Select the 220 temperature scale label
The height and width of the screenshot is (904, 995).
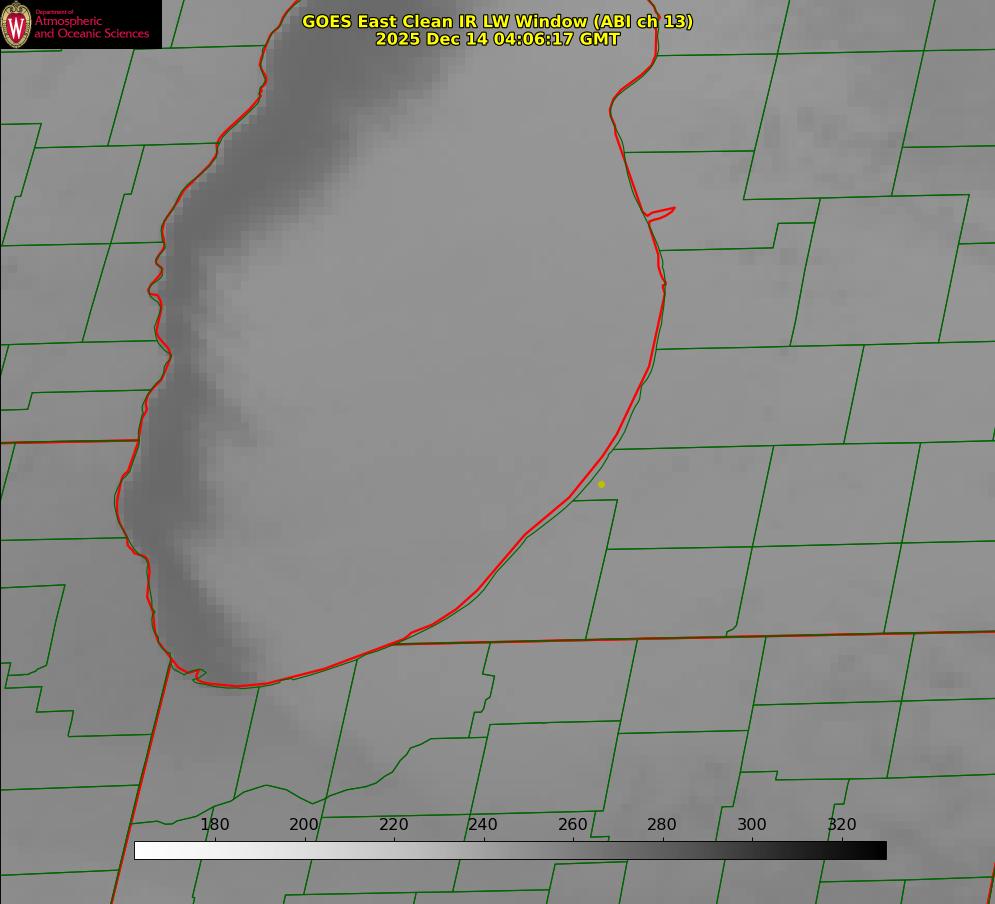(394, 824)
